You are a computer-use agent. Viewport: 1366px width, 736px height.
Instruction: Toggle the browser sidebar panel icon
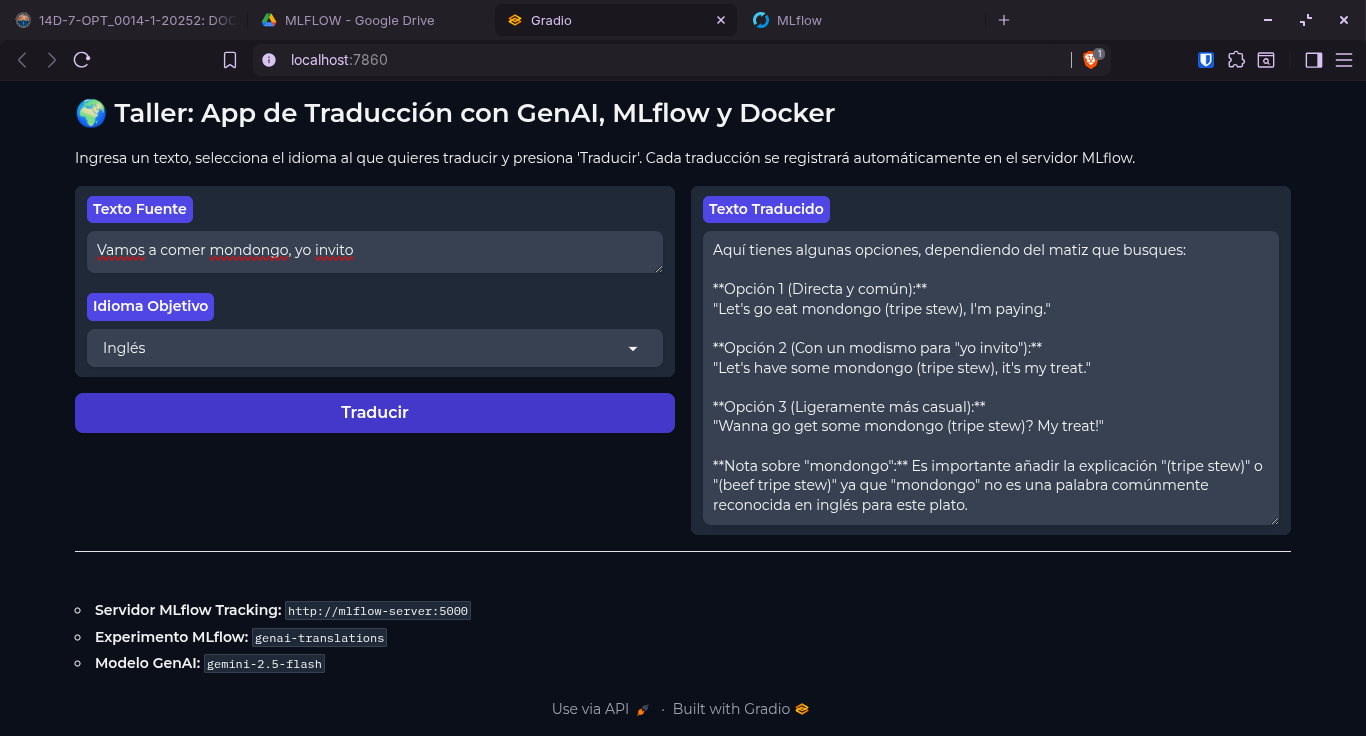[1314, 60]
